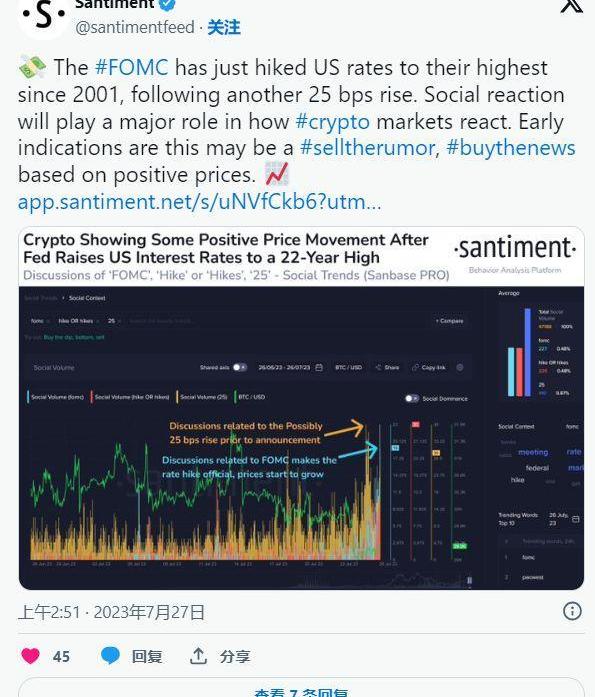This screenshot has height=697, width=595.
Task: Select the Social Context tab
Action: click(x=87, y=298)
